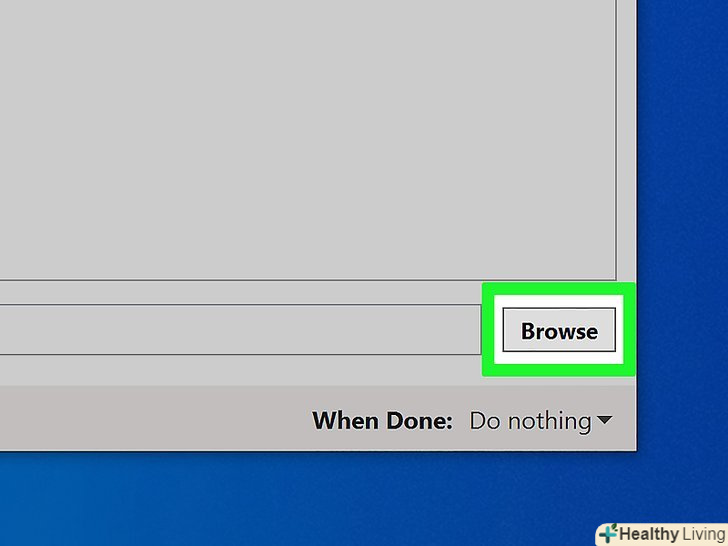Click the green highlight frame around Browse
Viewport: 728px width, 546px height.
[x=559, y=289]
